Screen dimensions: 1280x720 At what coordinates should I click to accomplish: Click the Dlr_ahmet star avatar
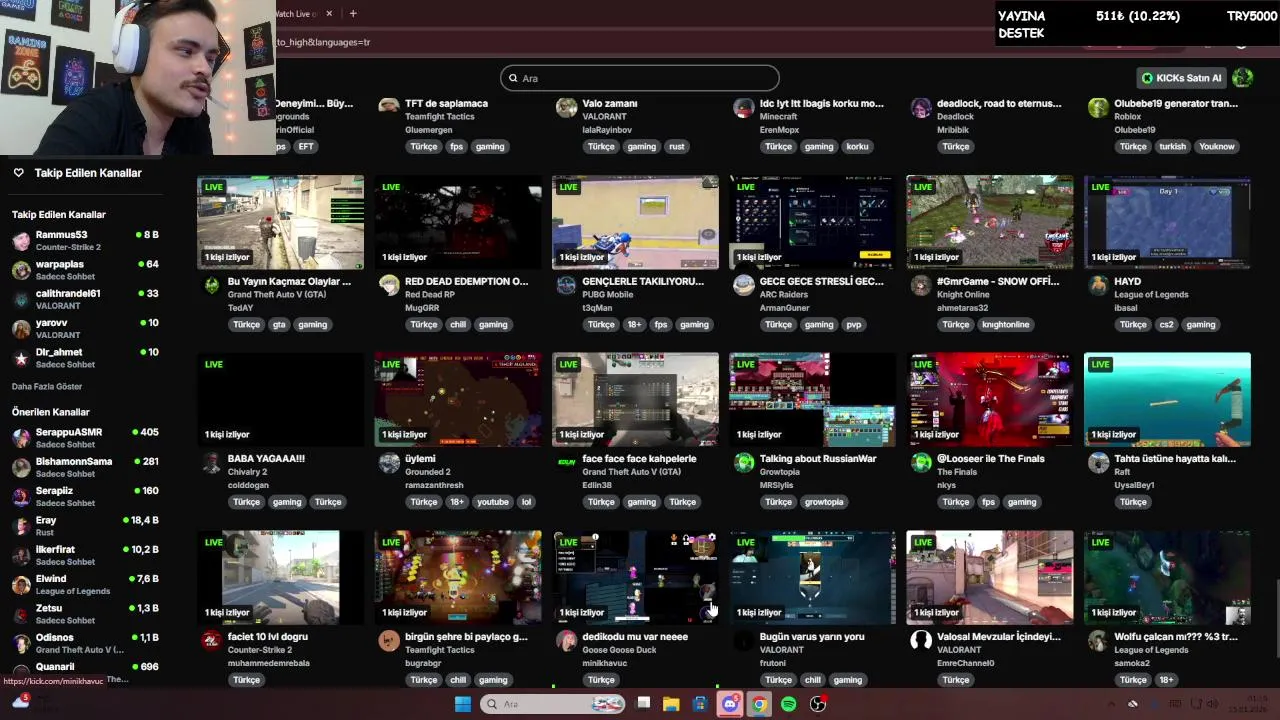21,358
